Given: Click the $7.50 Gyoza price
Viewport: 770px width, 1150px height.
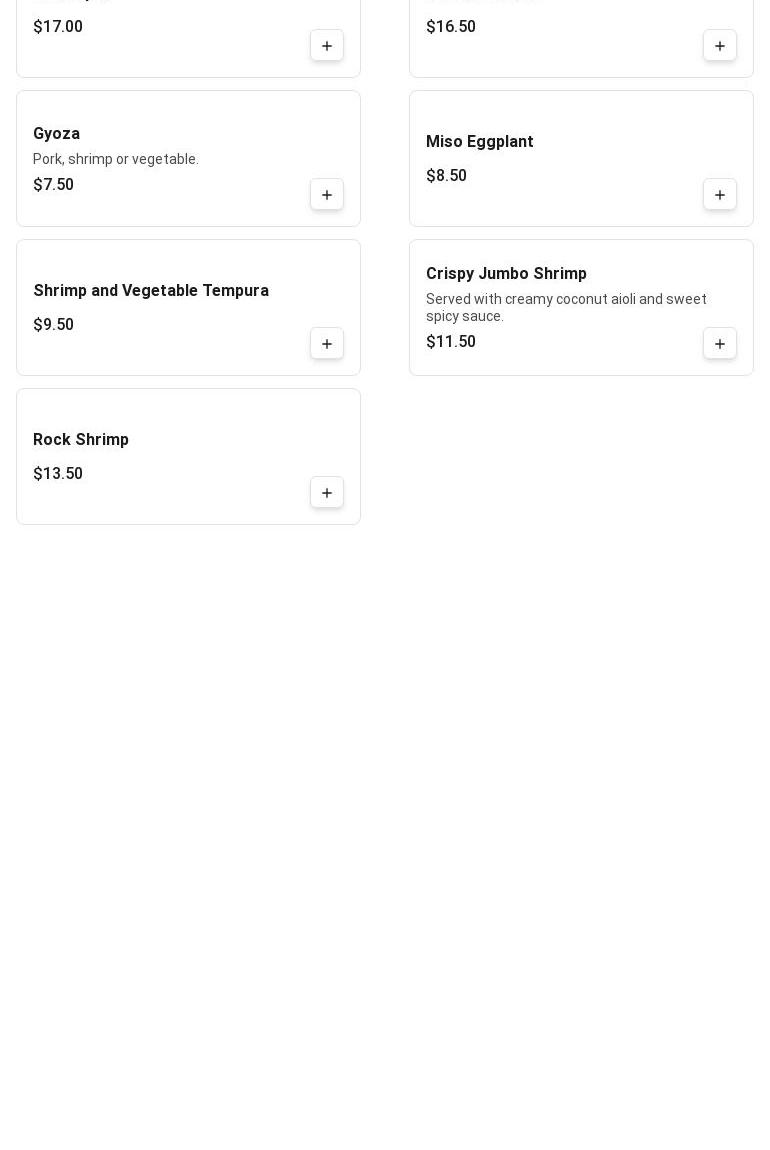Looking at the screenshot, I should coord(54,185).
